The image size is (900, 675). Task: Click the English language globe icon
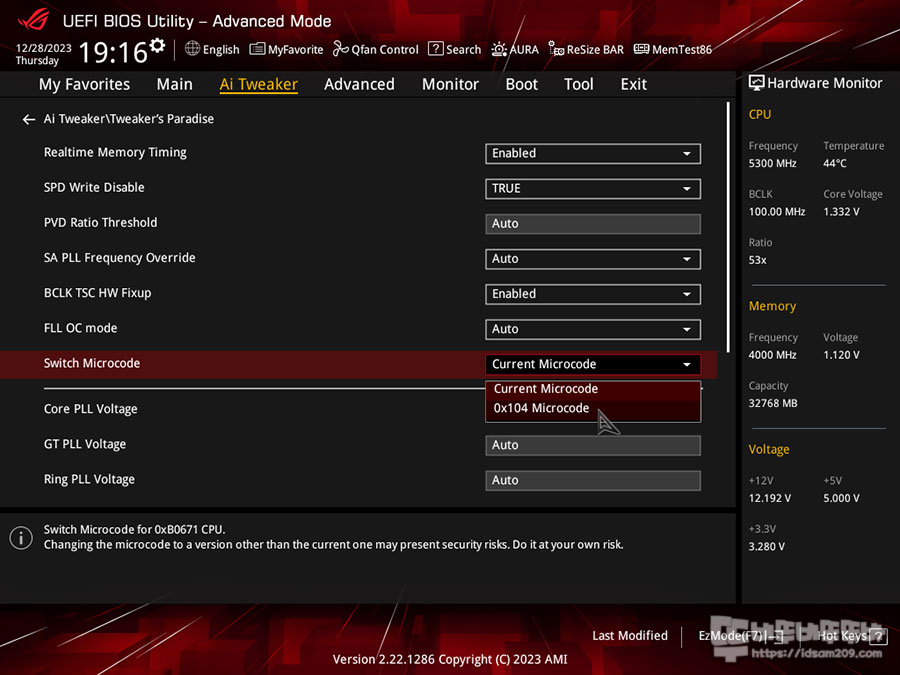click(192, 49)
